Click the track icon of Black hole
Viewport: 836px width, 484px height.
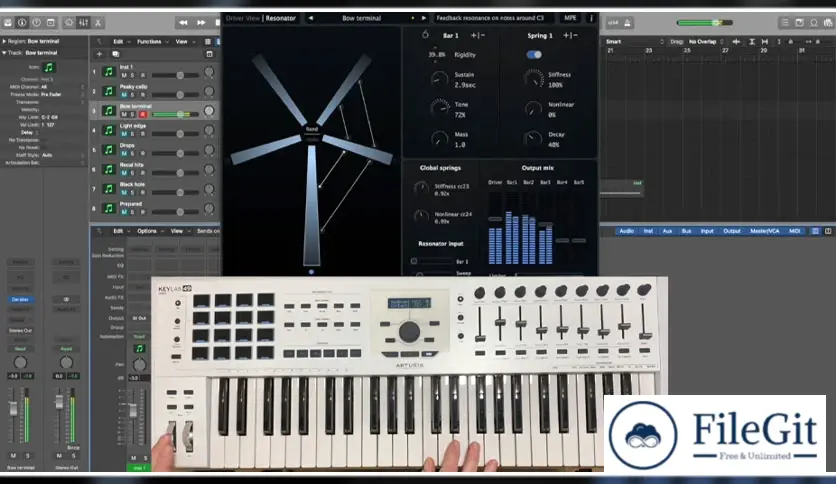[109, 189]
